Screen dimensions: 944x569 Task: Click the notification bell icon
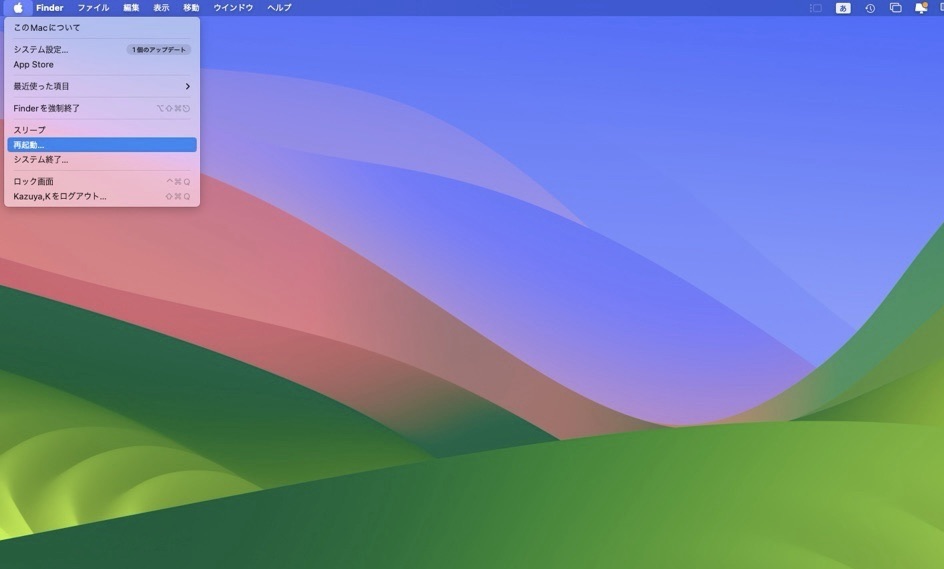(920, 8)
